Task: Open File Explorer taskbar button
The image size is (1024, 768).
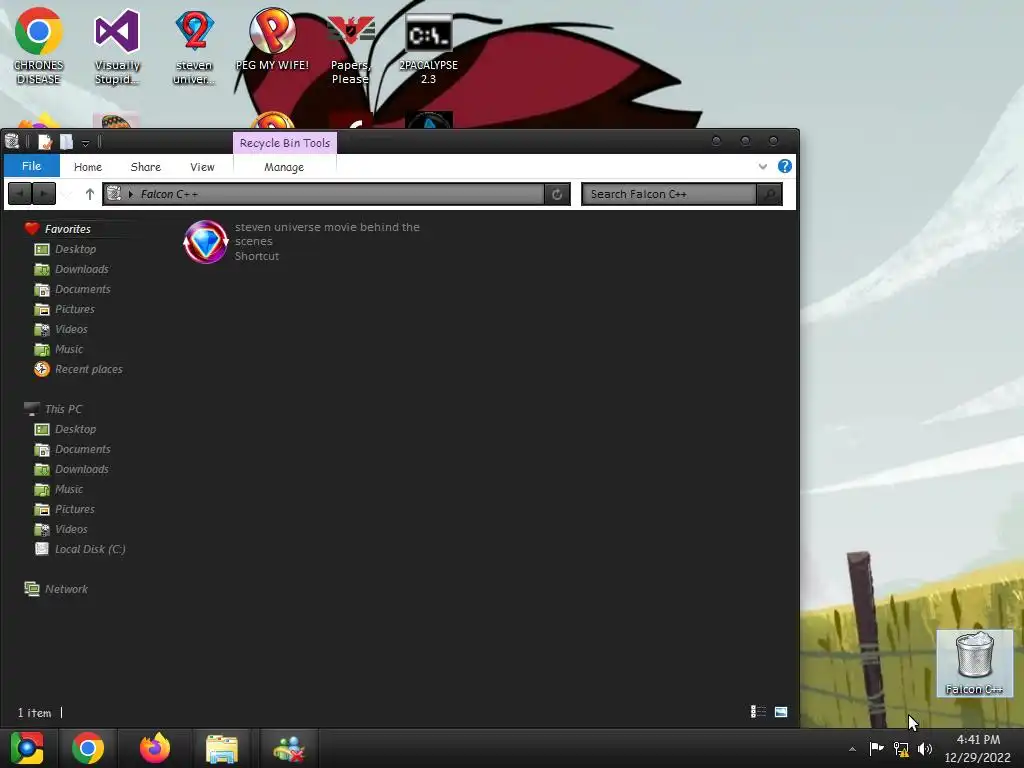Action: tap(222, 748)
